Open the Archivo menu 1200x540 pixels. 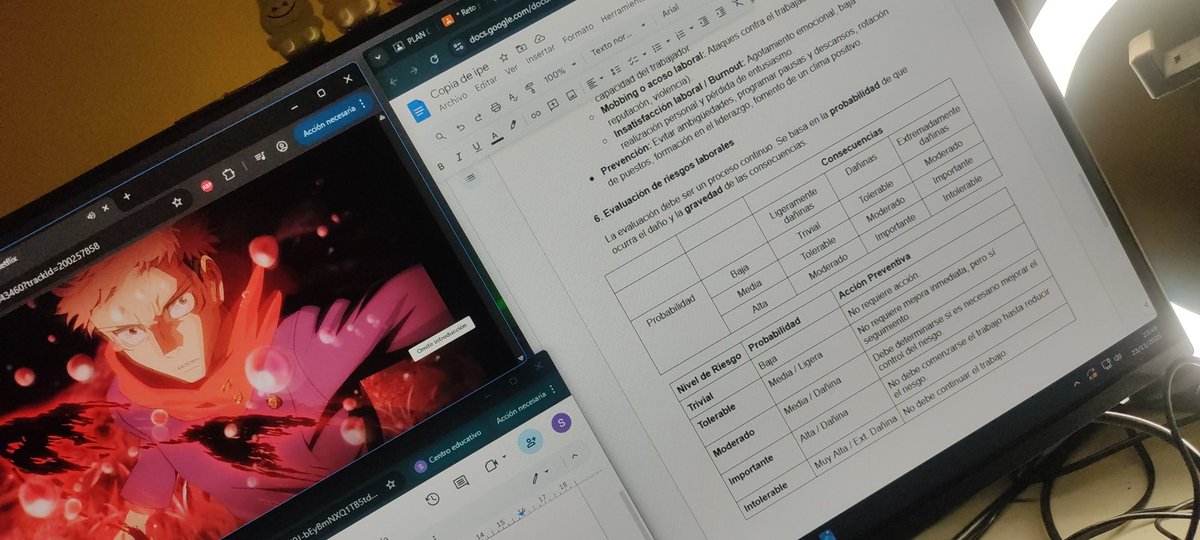(453, 101)
